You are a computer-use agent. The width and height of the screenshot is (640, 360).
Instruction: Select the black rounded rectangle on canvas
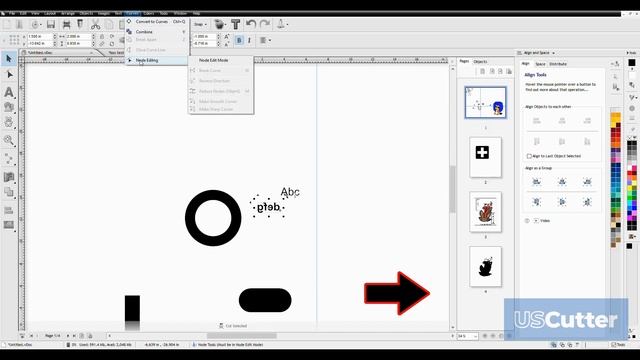265,300
